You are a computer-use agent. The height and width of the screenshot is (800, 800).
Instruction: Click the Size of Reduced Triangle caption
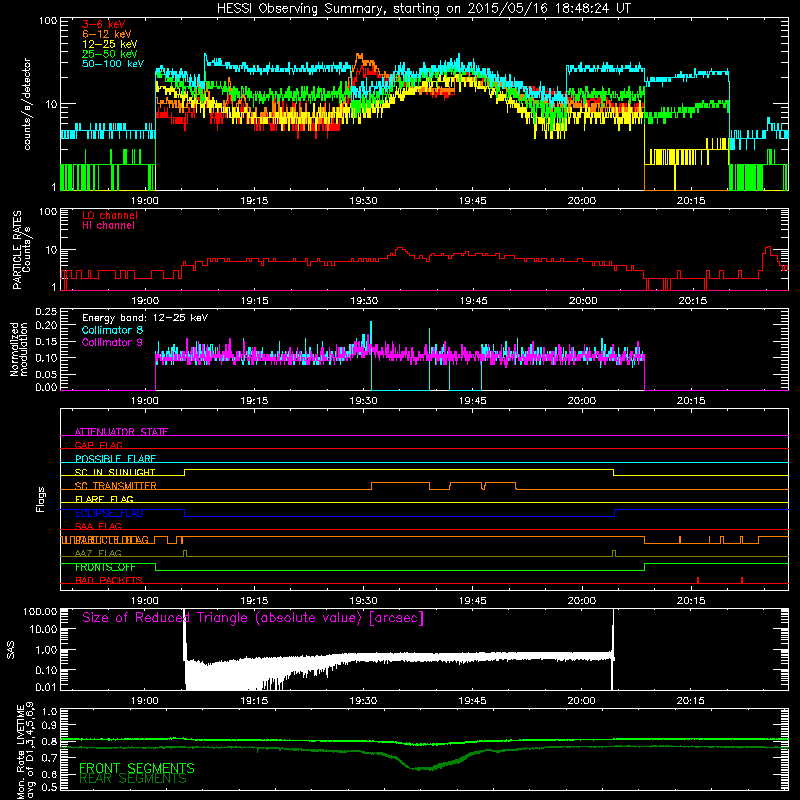[x=253, y=618]
